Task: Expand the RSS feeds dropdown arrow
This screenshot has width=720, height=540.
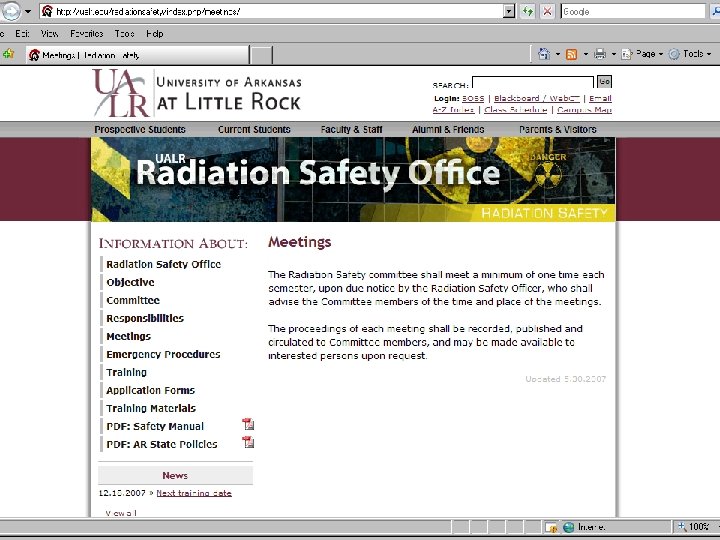Action: [586, 55]
